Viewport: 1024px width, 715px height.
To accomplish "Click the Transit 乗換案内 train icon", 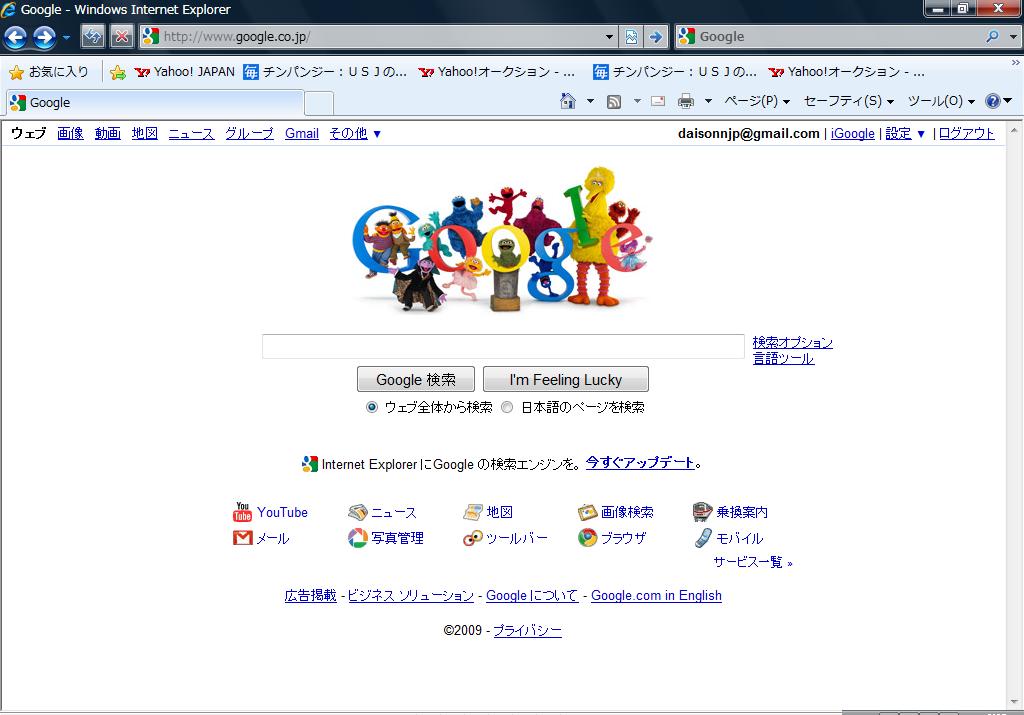I will tap(702, 512).
